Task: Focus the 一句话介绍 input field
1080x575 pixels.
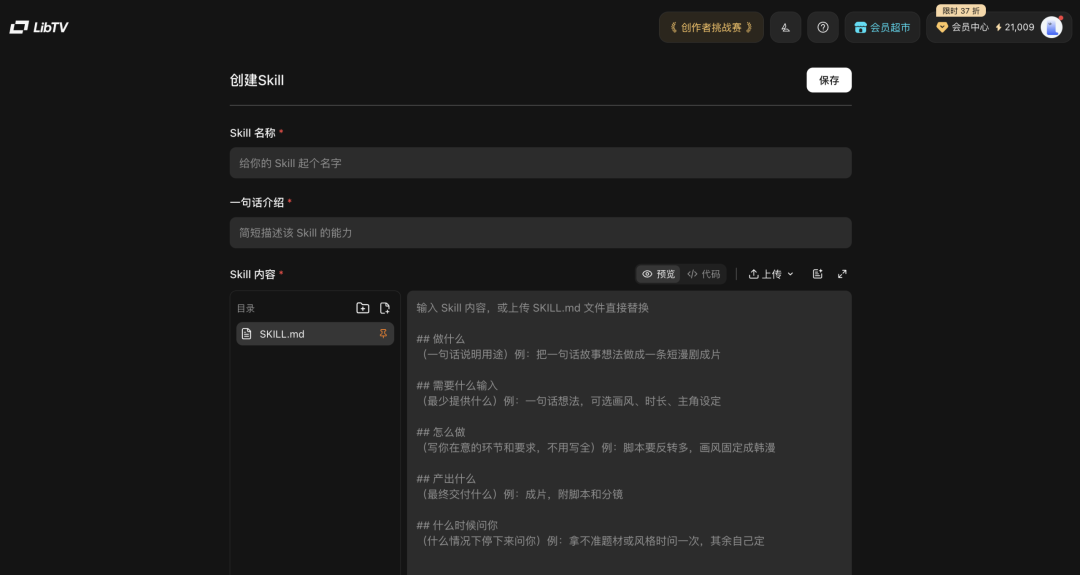Action: click(x=540, y=233)
